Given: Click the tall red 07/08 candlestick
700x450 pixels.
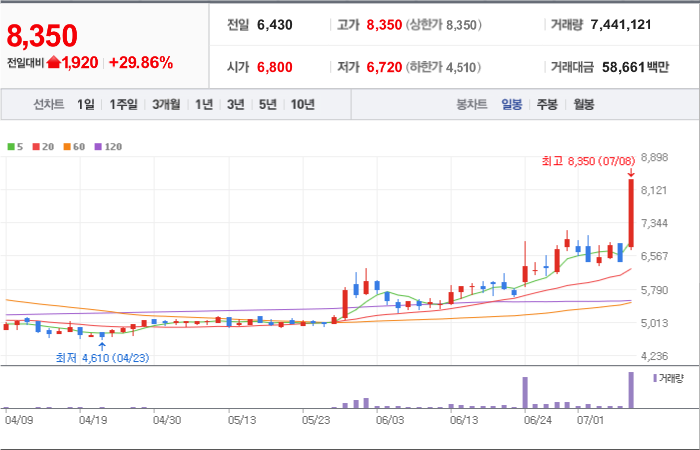Looking at the screenshot, I should [x=631, y=213].
